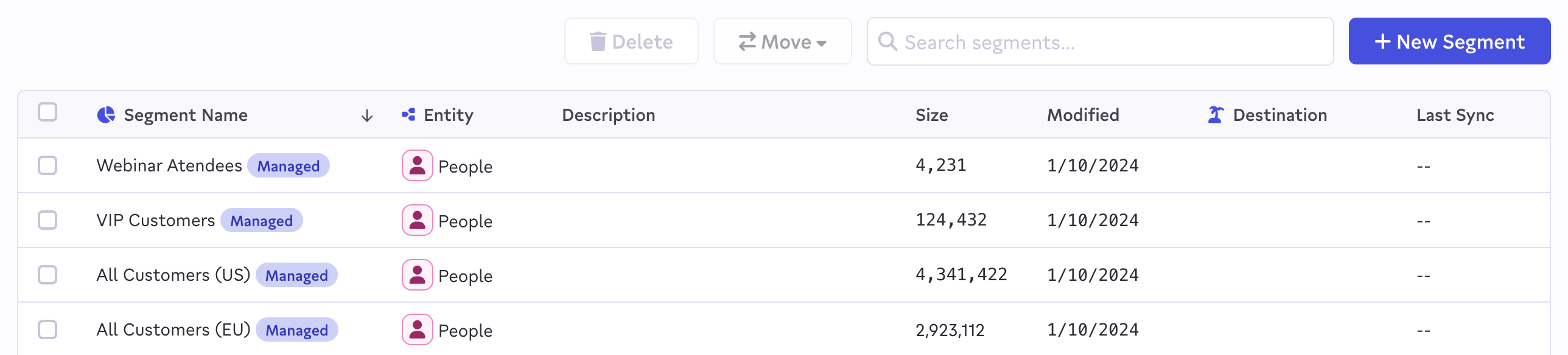Click the sort arrow next to Segment Name
The width and height of the screenshot is (1568, 355).
coord(366,115)
